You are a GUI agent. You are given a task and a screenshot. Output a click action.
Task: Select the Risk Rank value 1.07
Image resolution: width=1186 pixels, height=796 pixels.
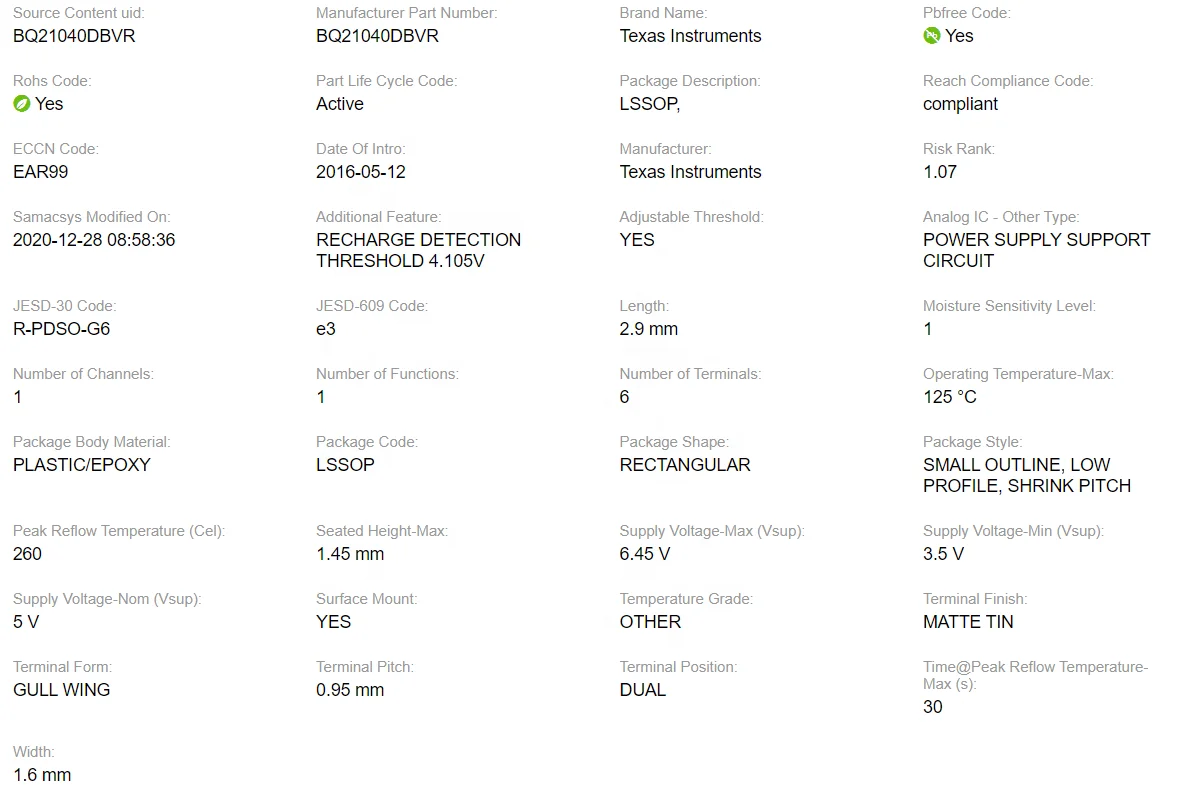[940, 172]
